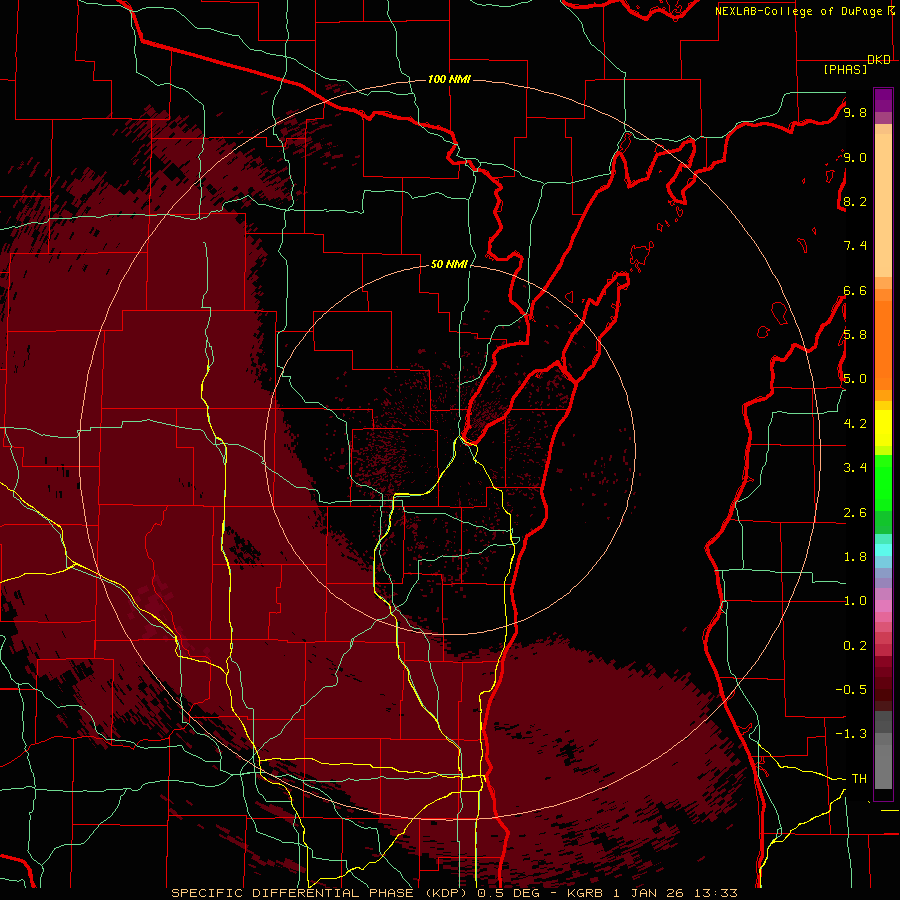Image resolution: width=900 pixels, height=900 pixels.
Task: Click the 7.4 legend value
Action: pos(855,246)
